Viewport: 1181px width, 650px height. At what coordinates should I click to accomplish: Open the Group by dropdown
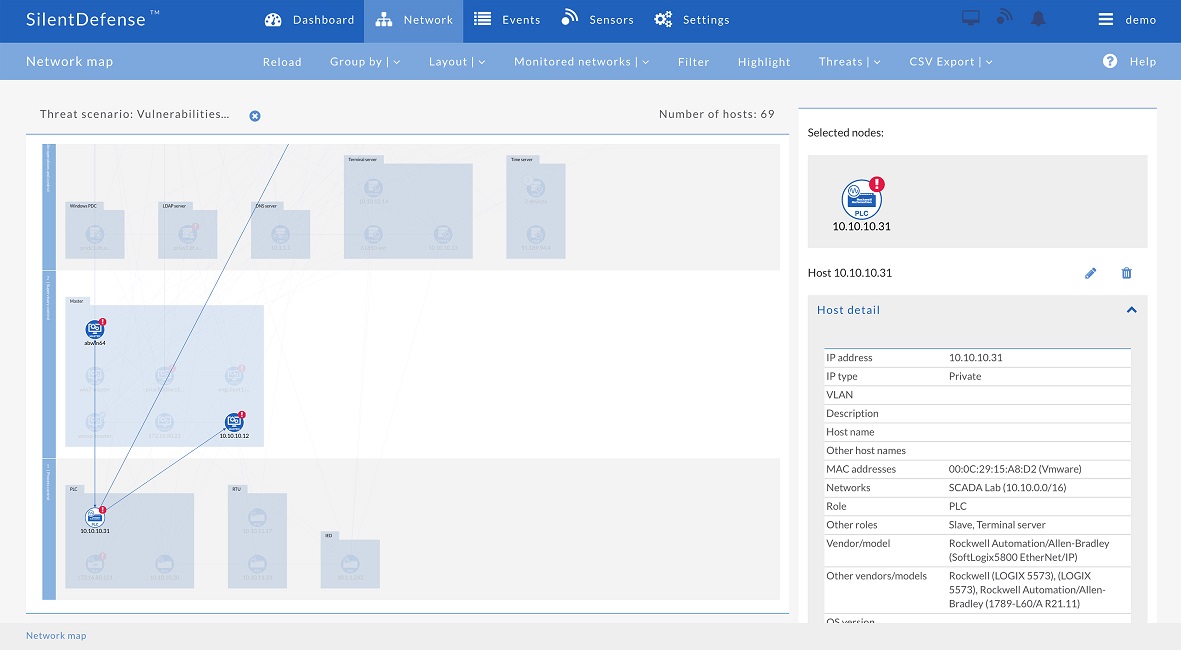click(x=365, y=62)
